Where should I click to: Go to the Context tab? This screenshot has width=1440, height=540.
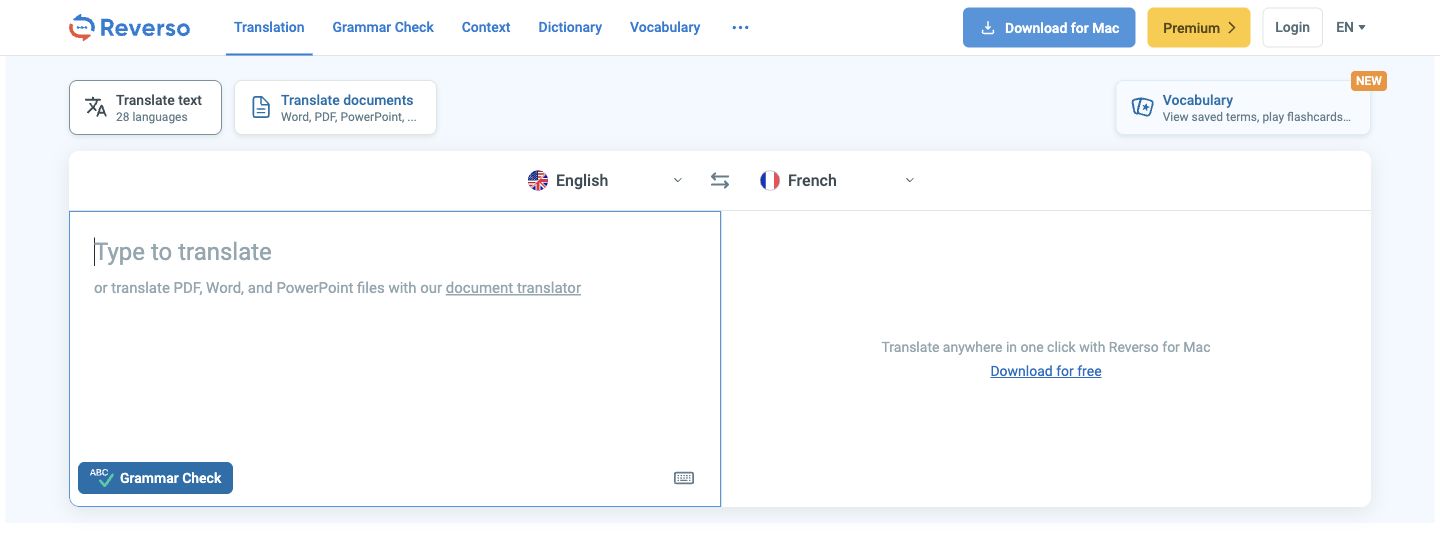pos(486,27)
